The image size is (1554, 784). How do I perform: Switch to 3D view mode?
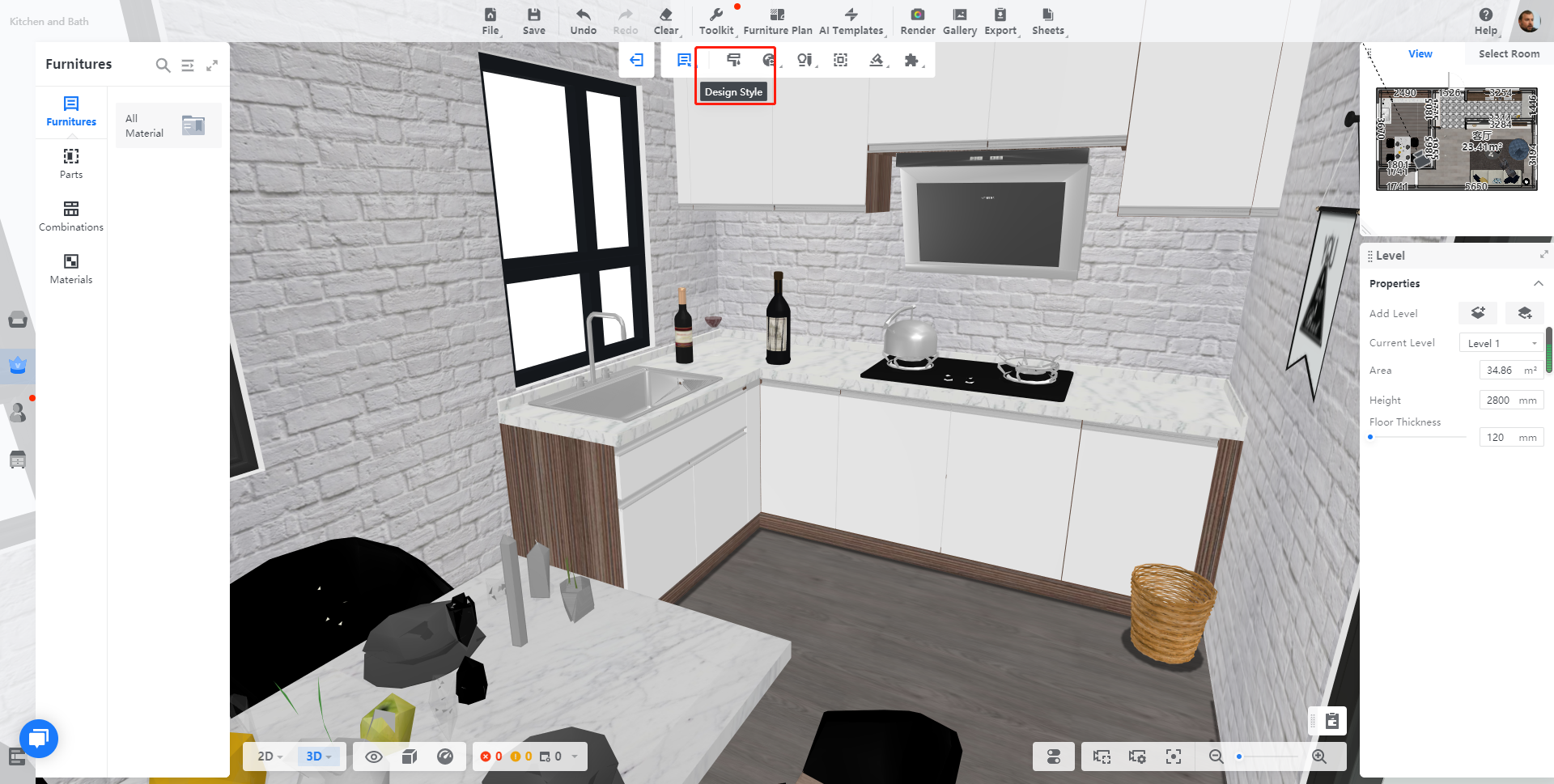tap(318, 756)
